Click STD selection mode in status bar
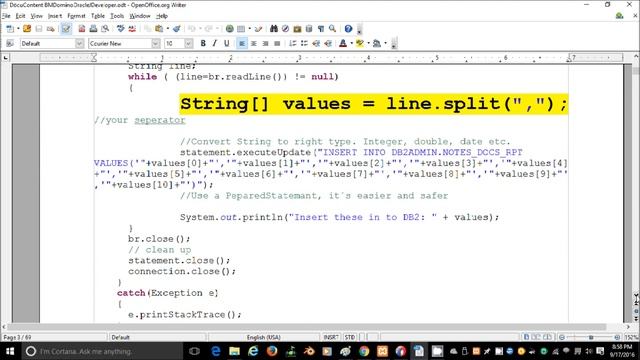 click(x=350, y=338)
